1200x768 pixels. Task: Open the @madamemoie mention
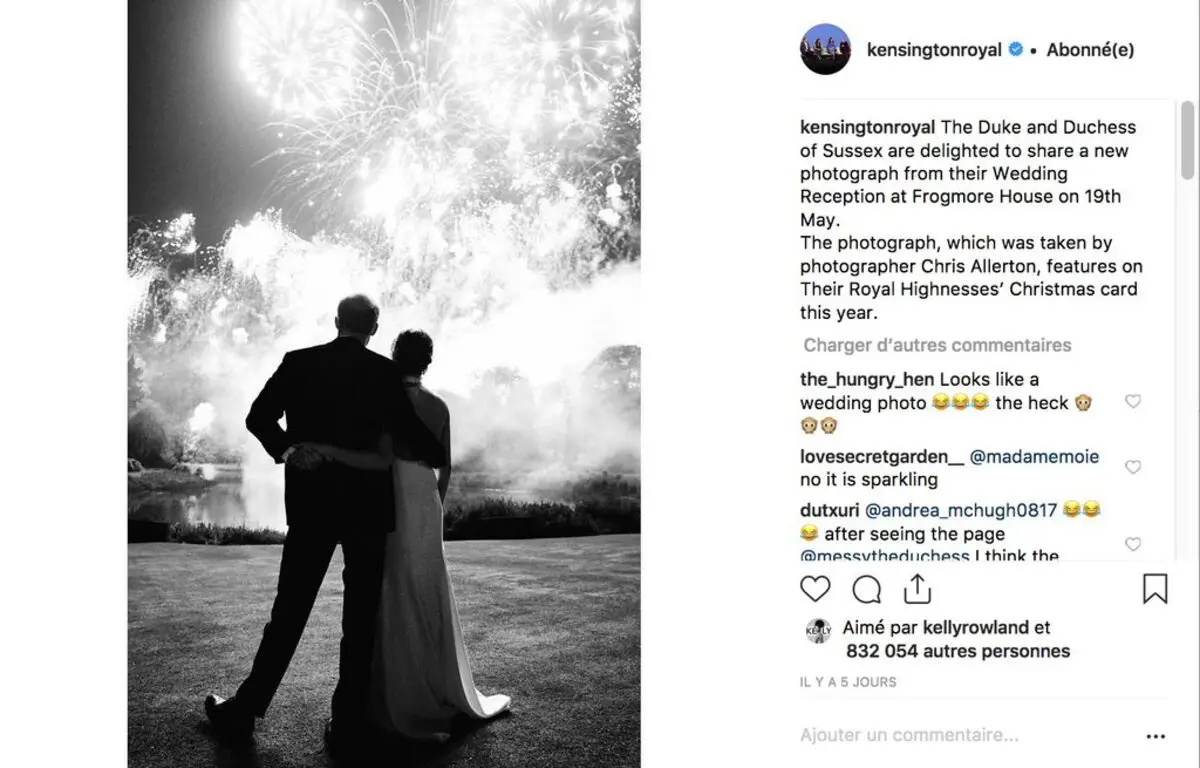click(1034, 457)
